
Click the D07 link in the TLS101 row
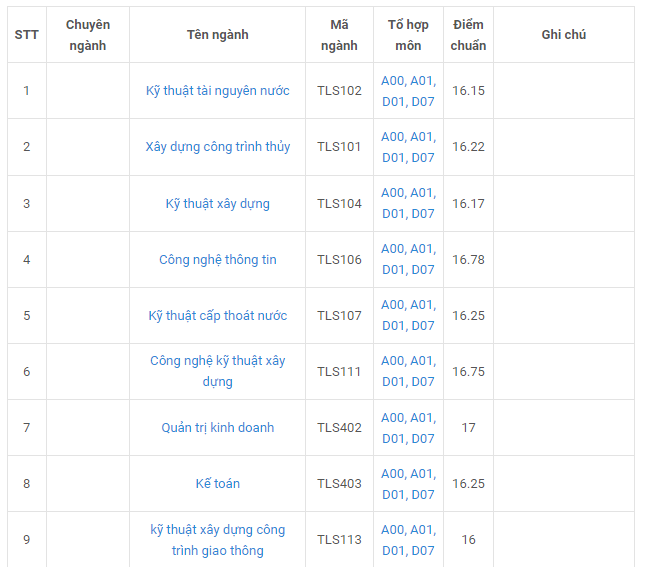(x=423, y=158)
